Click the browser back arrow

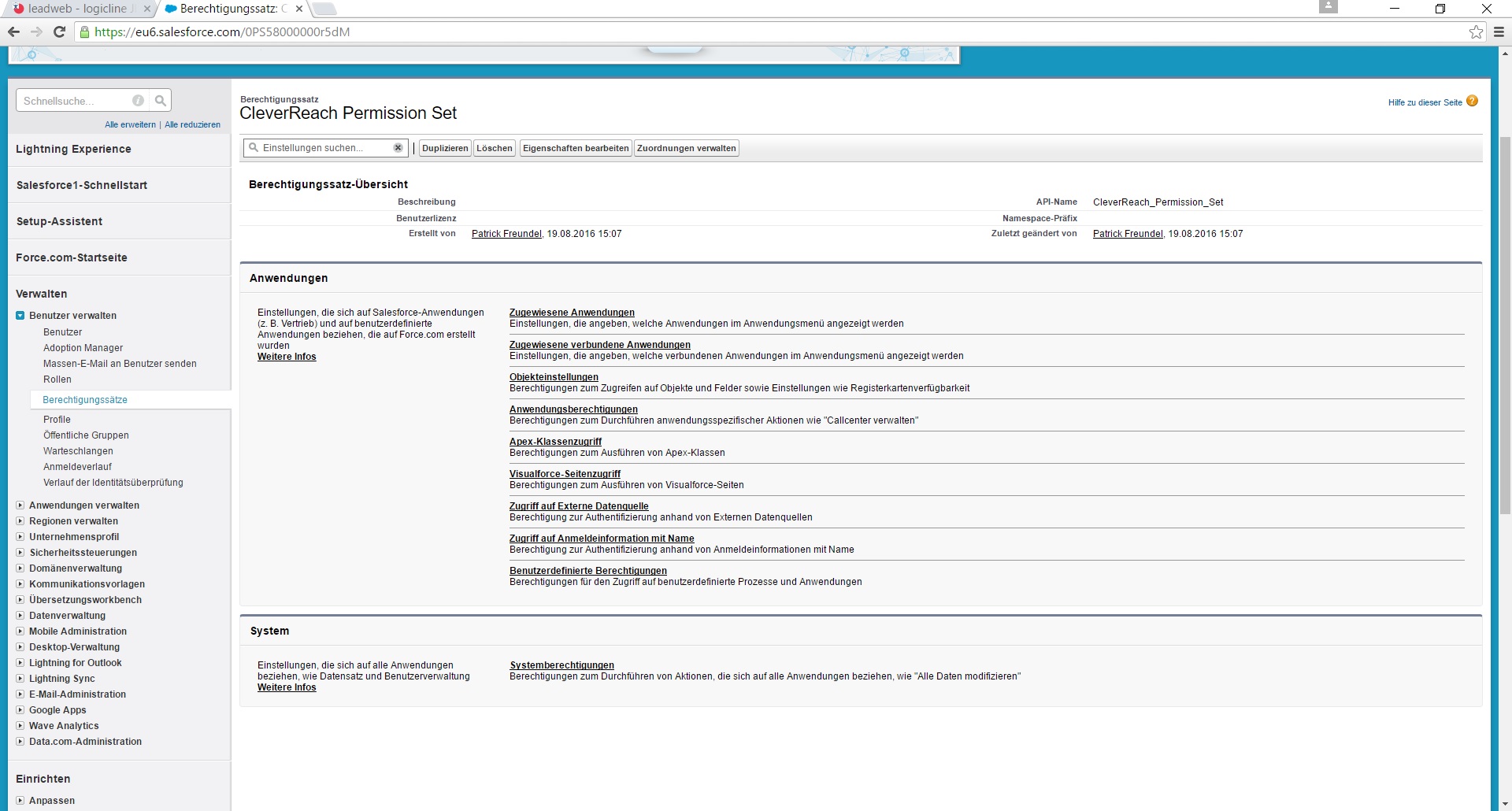[x=13, y=31]
